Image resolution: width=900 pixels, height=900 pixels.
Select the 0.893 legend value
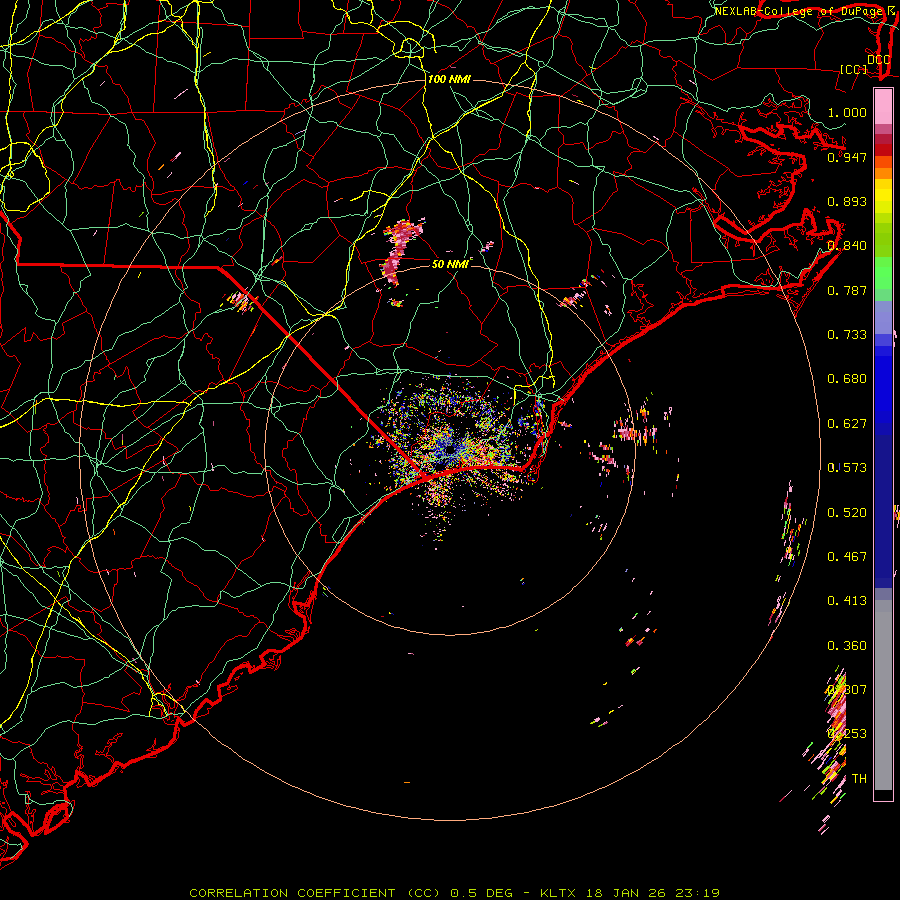point(847,201)
